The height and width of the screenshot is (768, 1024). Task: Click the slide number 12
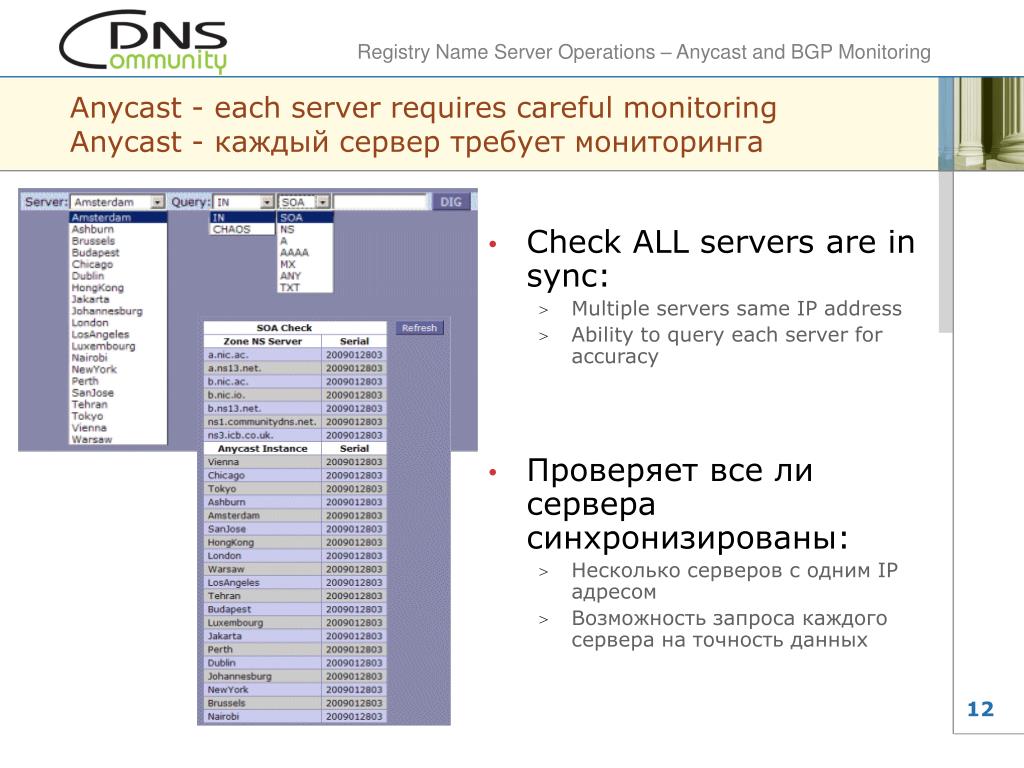pyautogui.click(x=980, y=709)
